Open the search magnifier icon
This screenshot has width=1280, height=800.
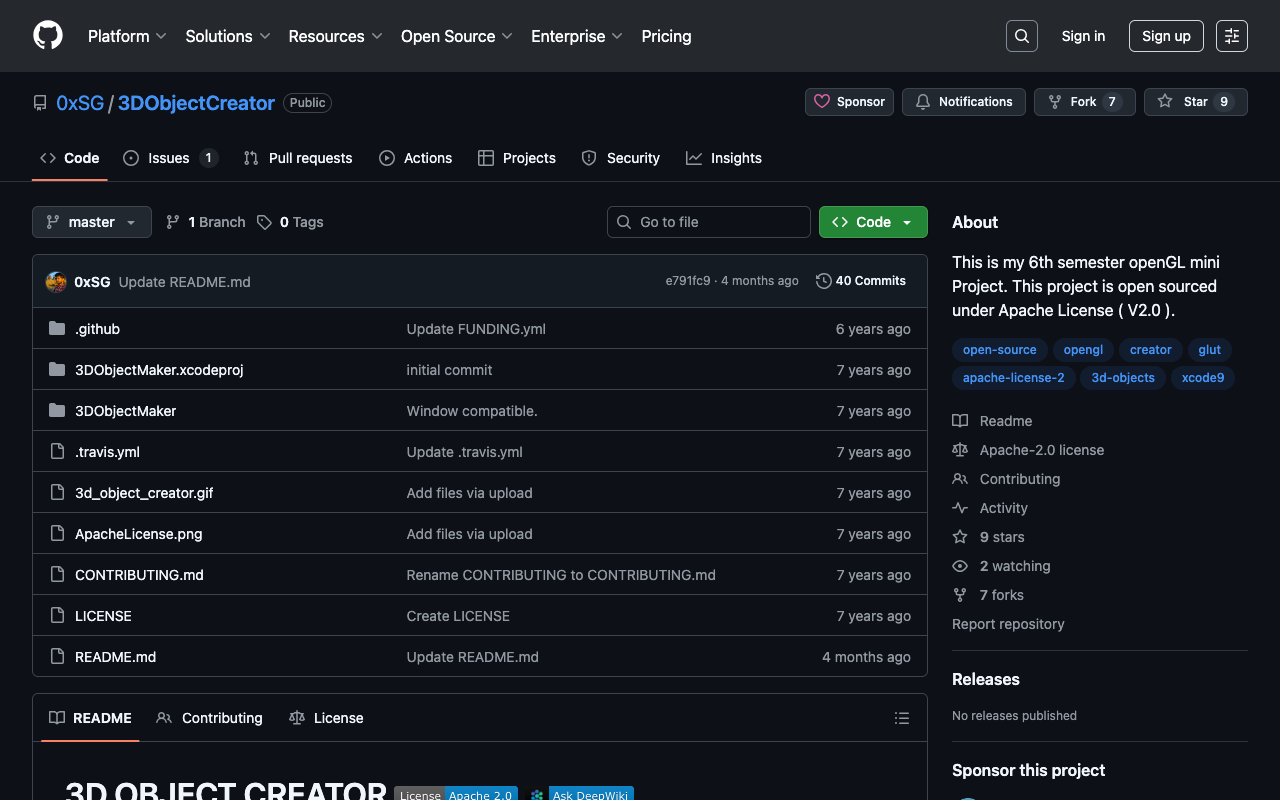click(1021, 36)
